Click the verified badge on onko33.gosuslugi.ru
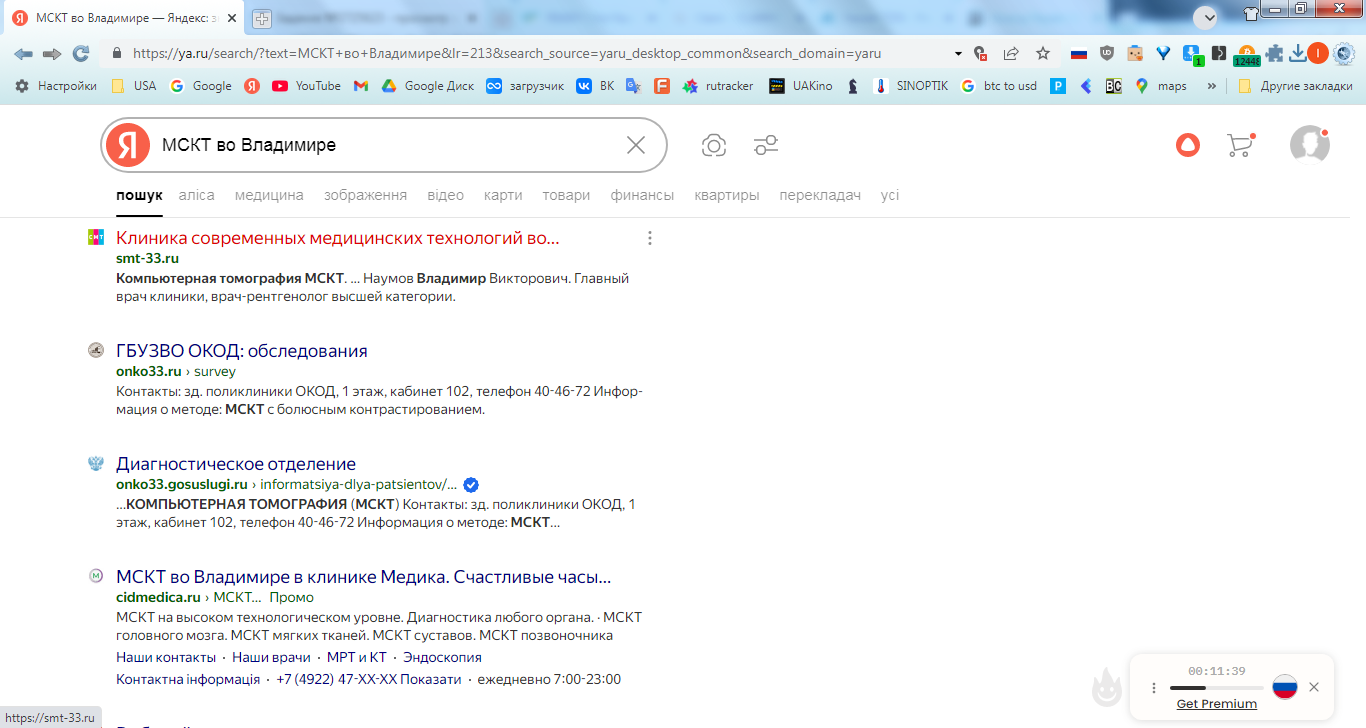The height and width of the screenshot is (728, 1366). pyautogui.click(x=471, y=484)
